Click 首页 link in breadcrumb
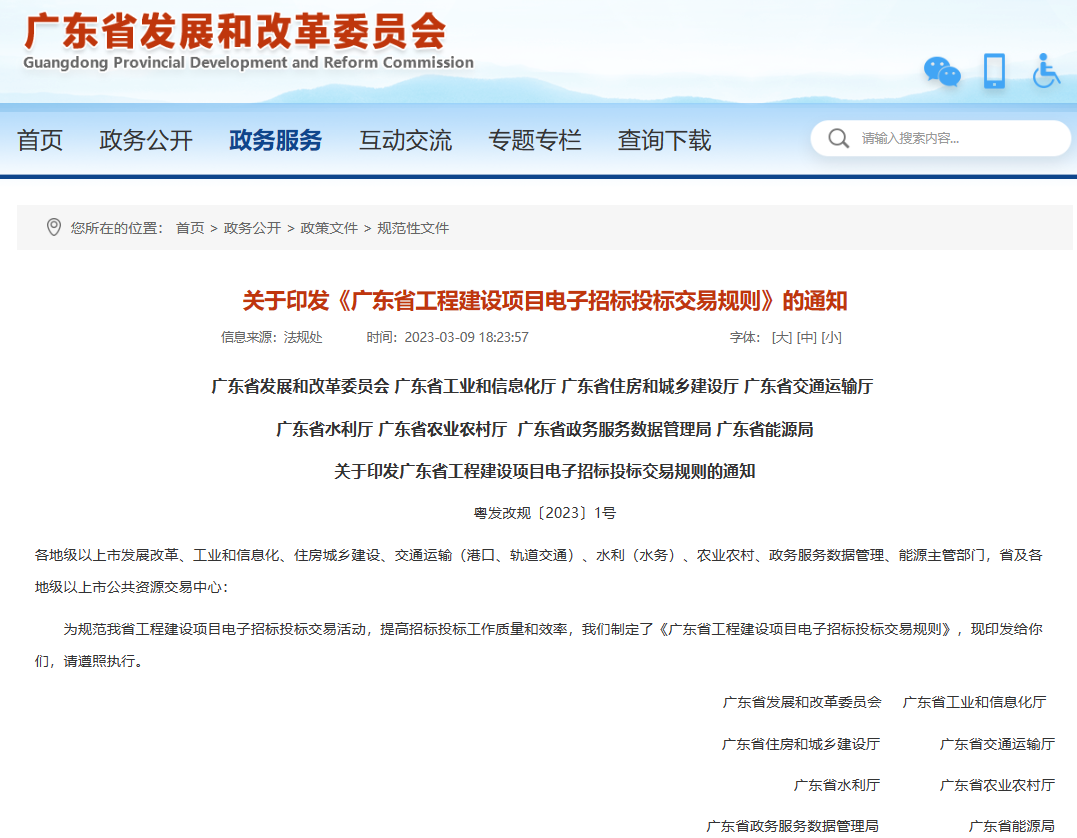Image resolution: width=1077 pixels, height=838 pixels. [190, 228]
